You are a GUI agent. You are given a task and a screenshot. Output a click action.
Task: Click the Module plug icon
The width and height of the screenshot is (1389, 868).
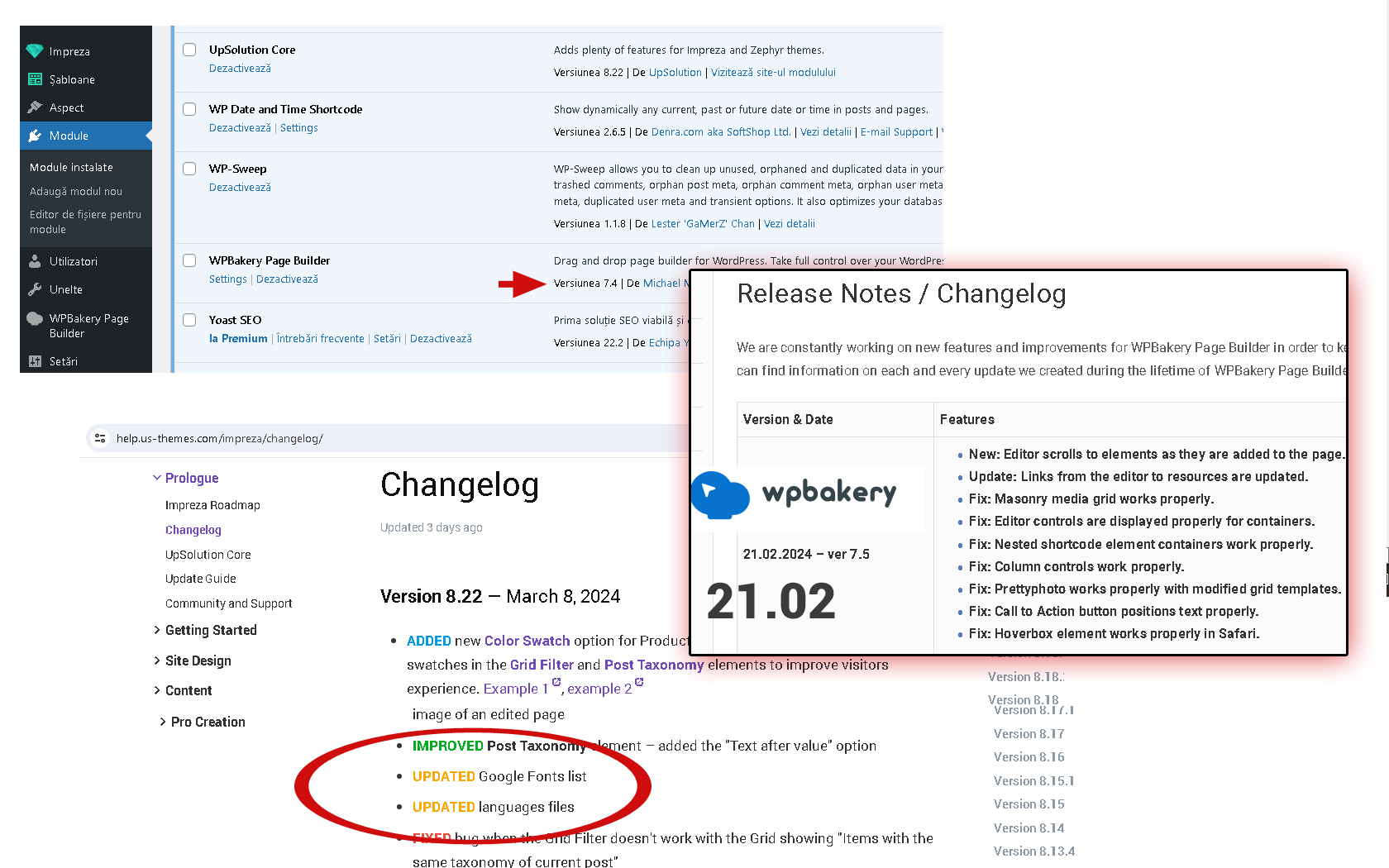pos(35,136)
